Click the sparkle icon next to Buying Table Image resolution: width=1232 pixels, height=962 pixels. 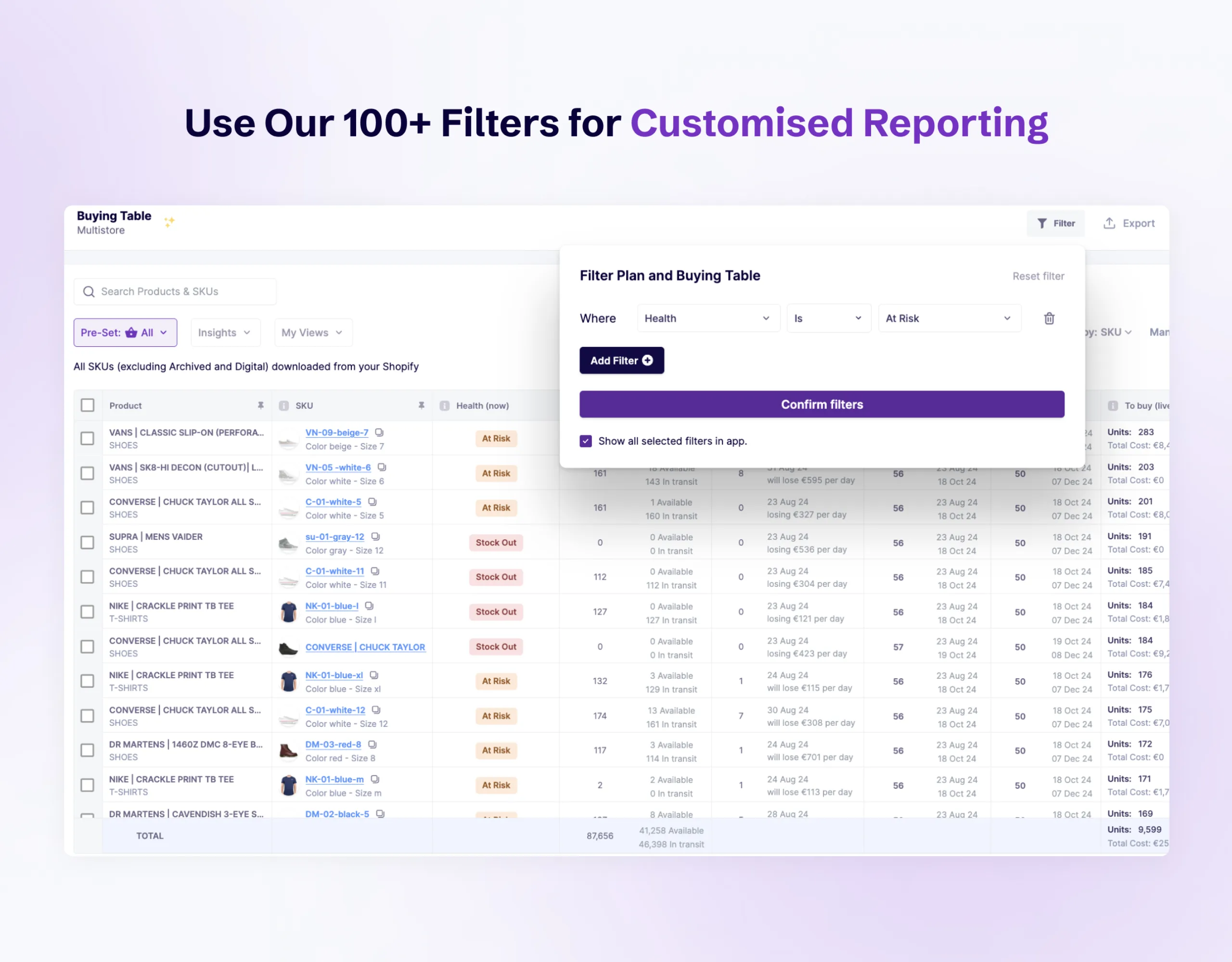(169, 222)
